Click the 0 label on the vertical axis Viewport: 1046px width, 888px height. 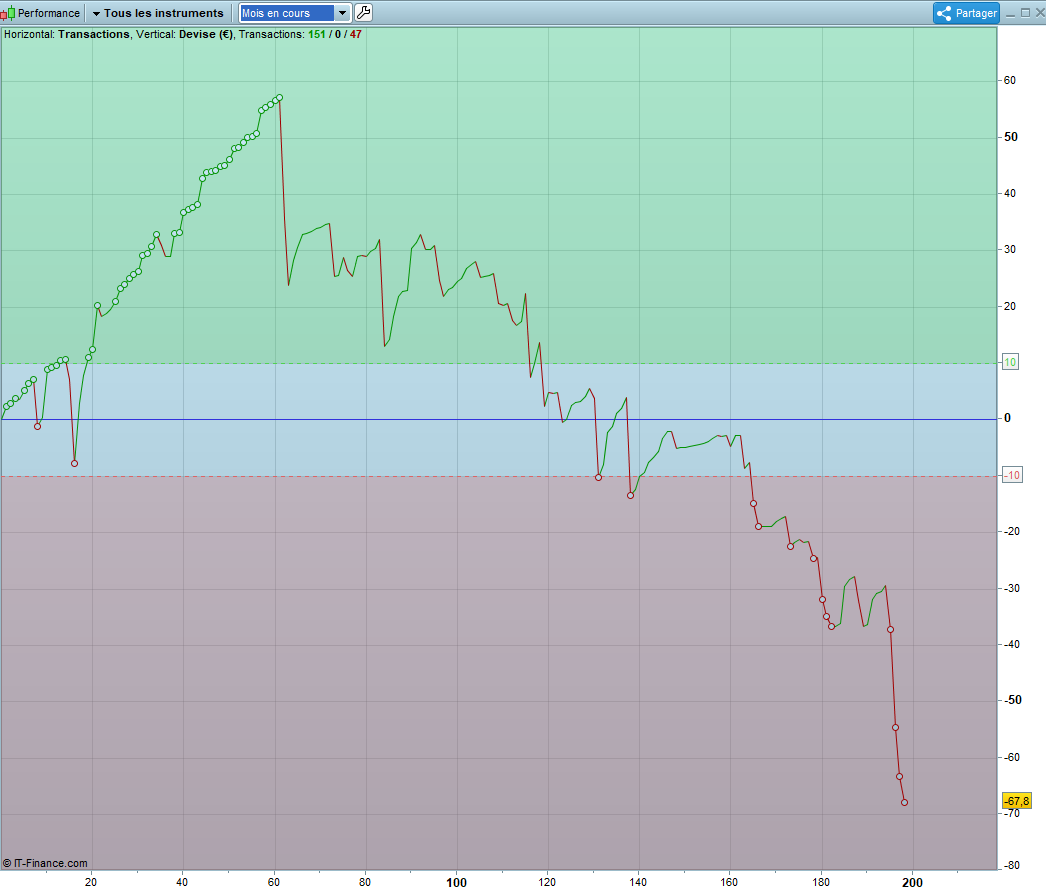(1007, 418)
